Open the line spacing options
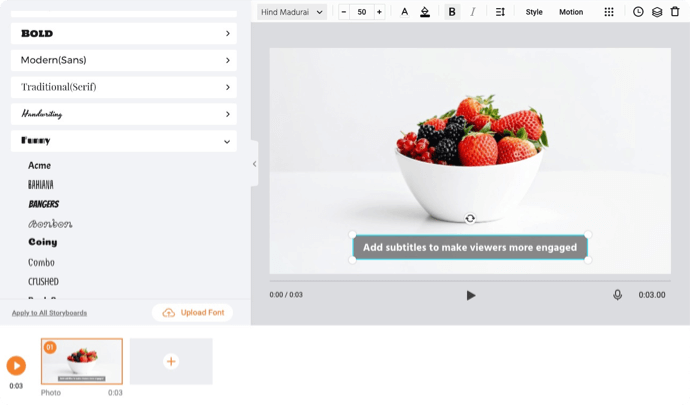690x405 pixels. pyautogui.click(x=500, y=12)
